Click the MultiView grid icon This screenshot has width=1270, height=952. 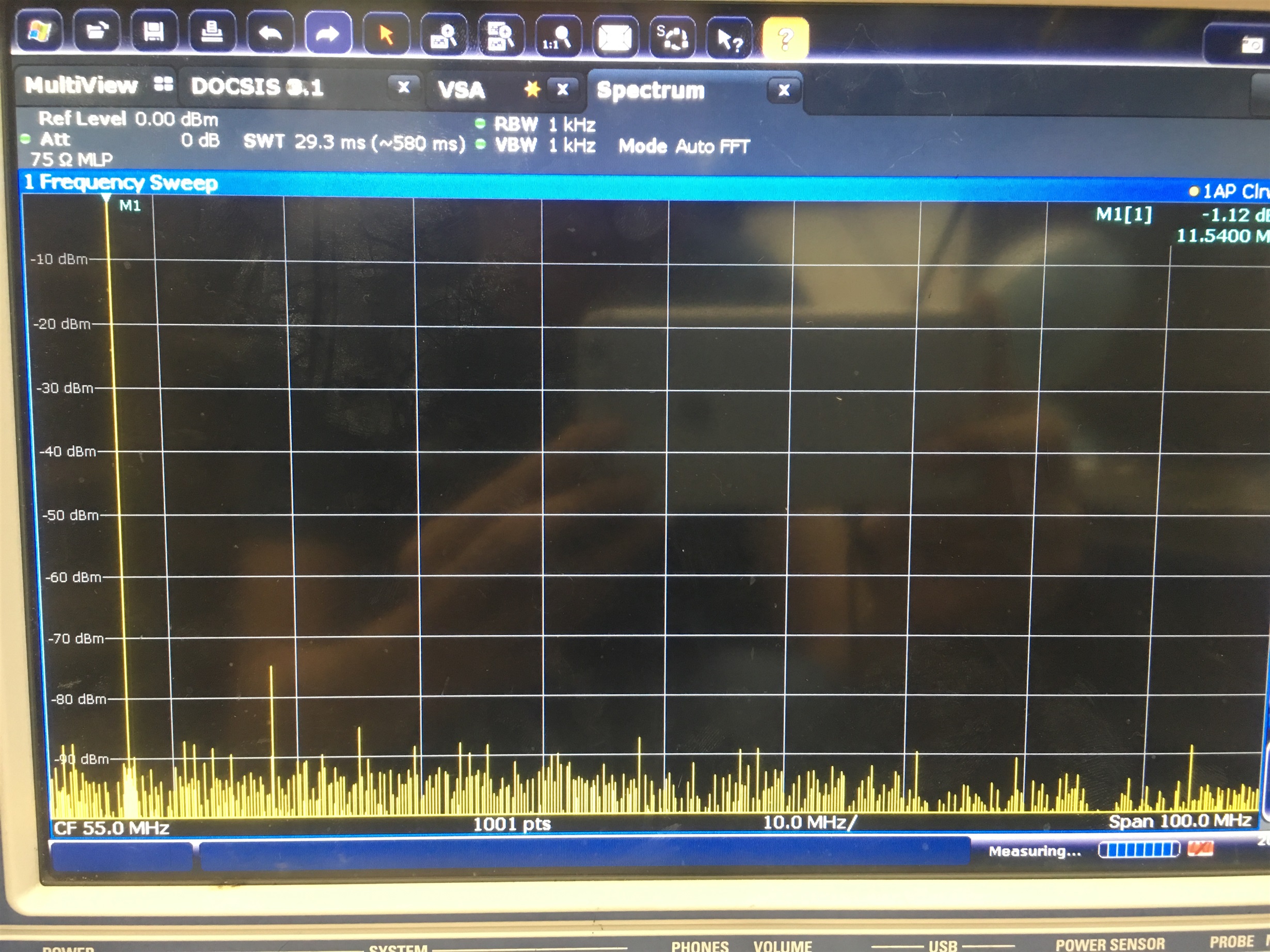pos(164,84)
